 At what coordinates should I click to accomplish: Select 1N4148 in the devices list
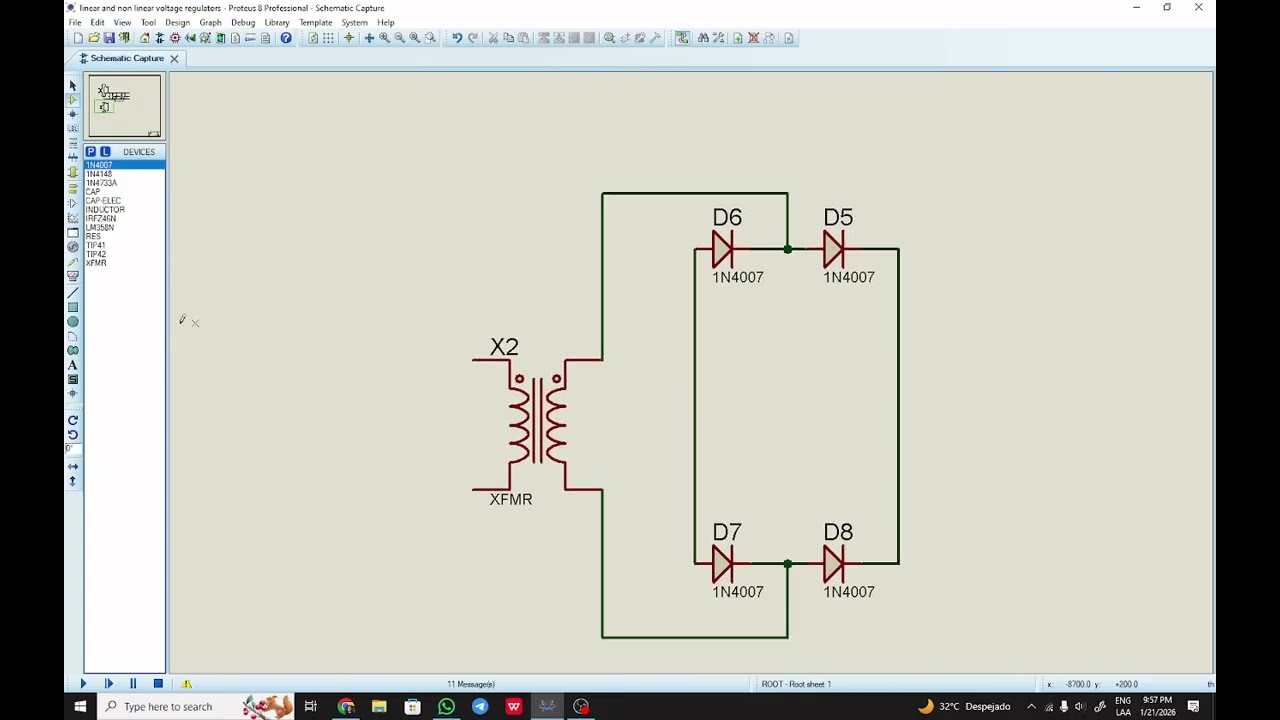[125, 174]
